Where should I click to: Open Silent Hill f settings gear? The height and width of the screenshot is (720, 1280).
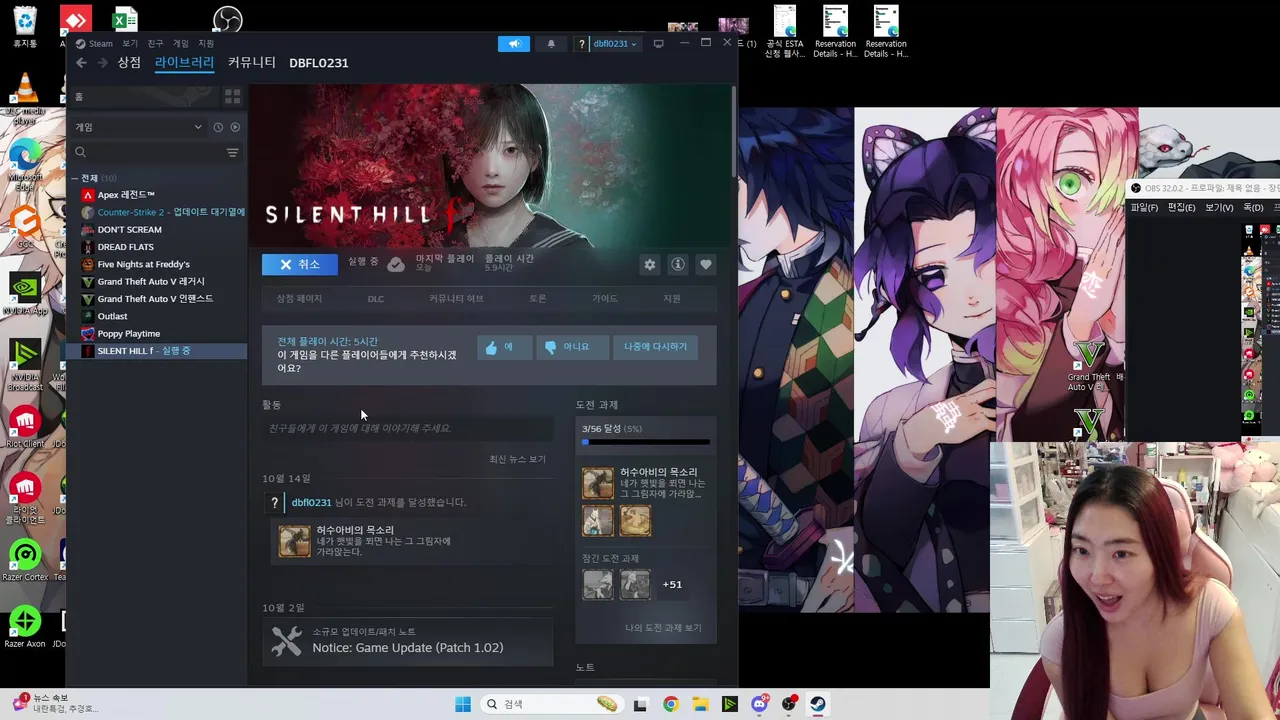click(650, 264)
